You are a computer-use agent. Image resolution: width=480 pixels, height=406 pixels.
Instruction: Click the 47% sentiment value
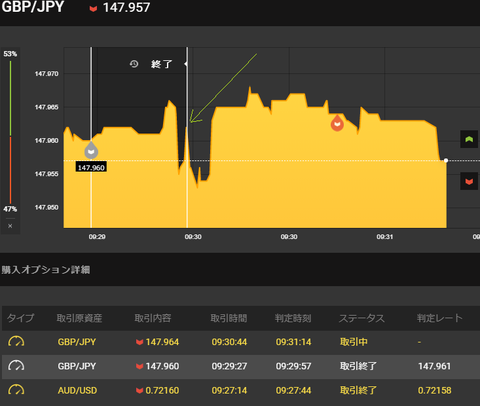point(10,209)
